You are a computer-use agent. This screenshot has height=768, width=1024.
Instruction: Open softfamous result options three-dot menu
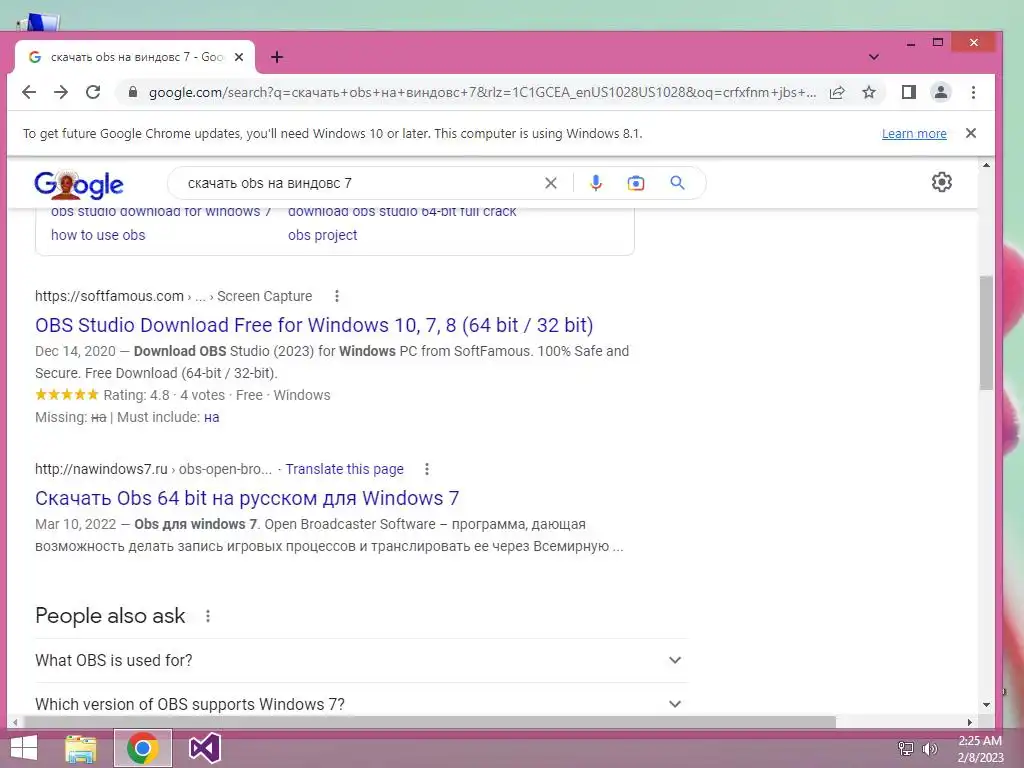(337, 296)
